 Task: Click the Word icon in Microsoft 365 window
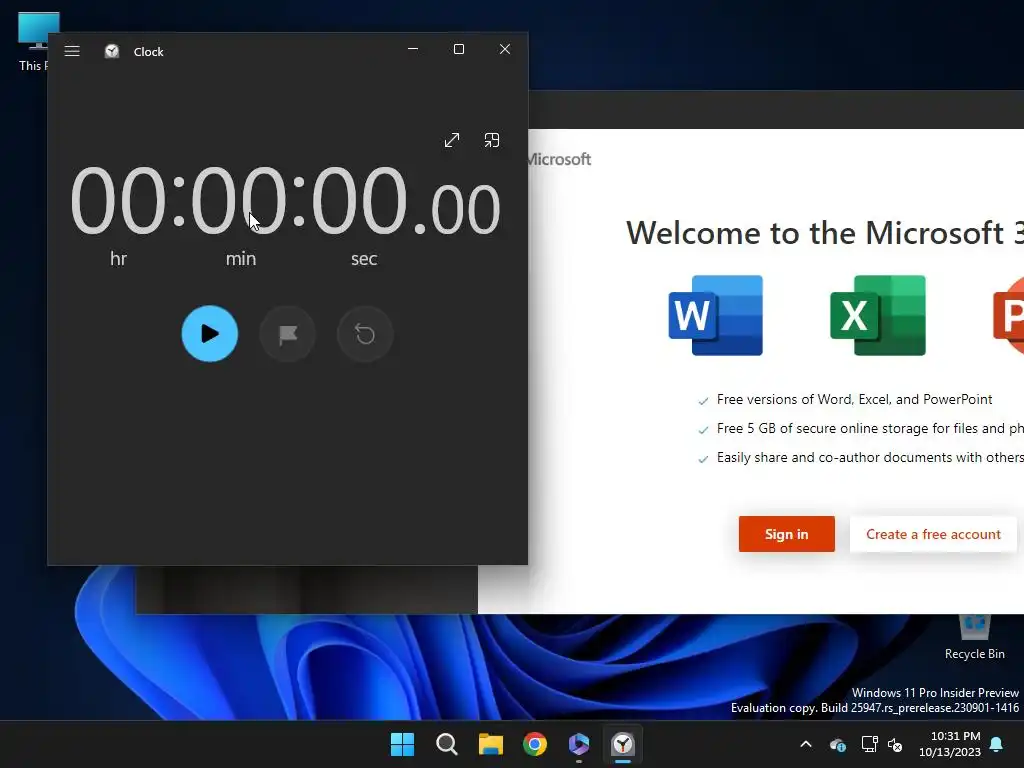[716, 315]
